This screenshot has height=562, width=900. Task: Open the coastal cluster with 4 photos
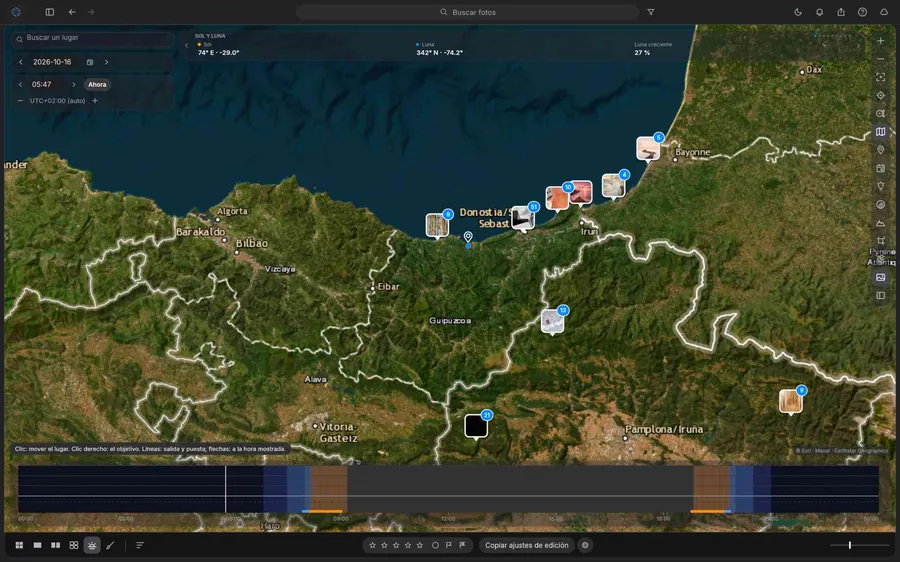tap(614, 186)
